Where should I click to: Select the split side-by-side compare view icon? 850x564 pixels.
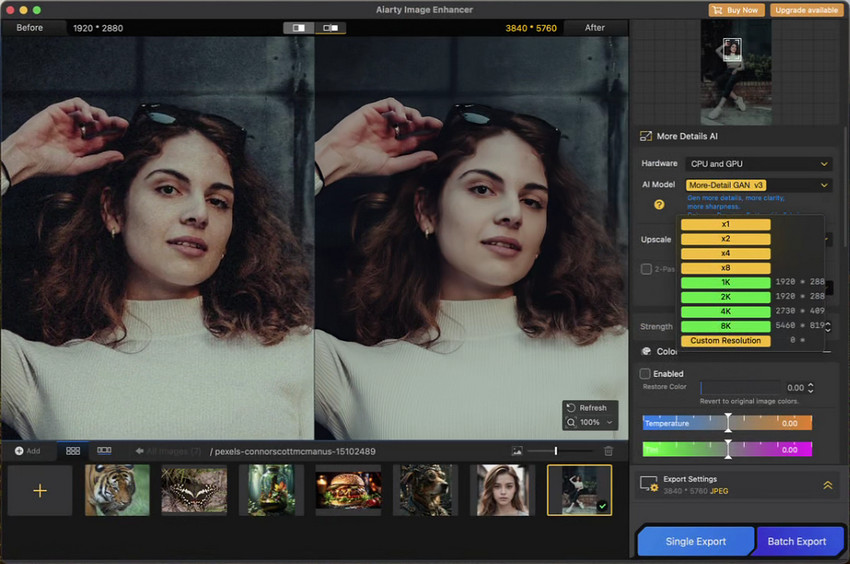click(299, 28)
